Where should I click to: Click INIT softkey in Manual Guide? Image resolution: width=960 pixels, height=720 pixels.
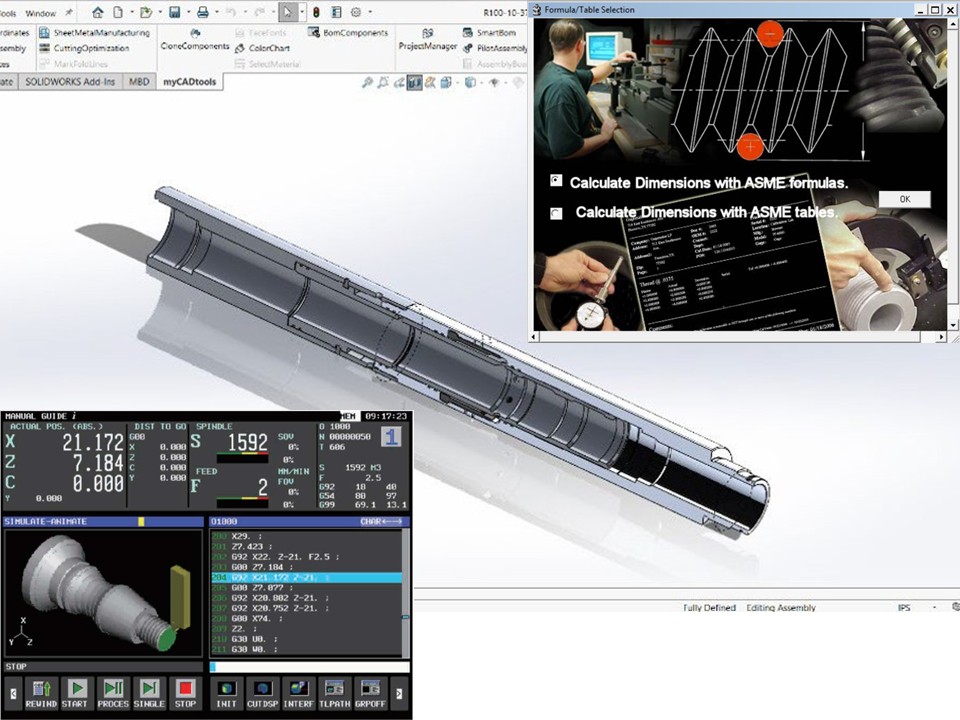[227, 694]
